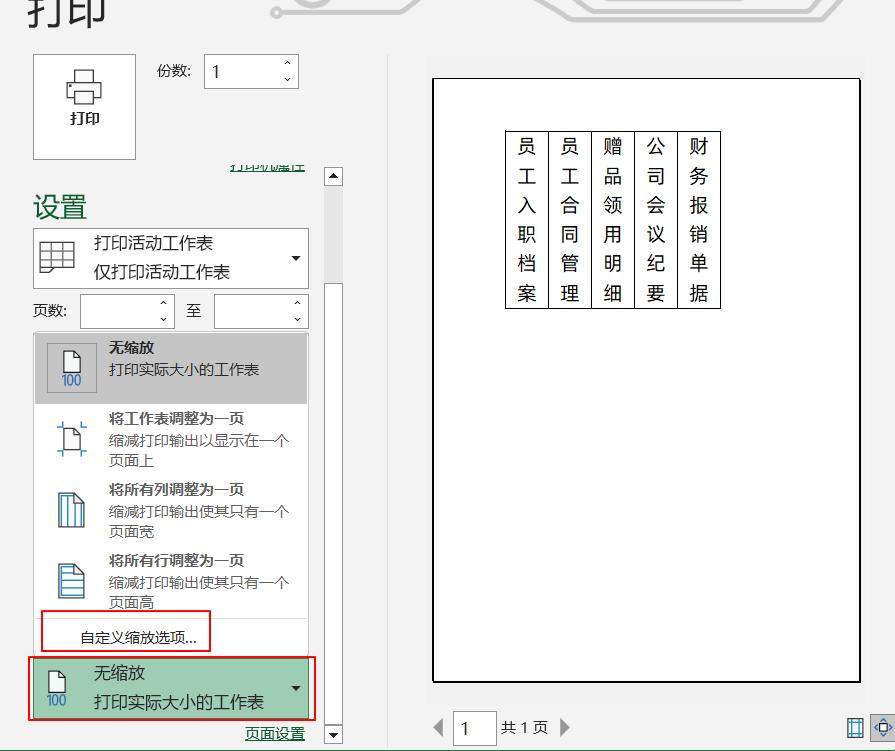Open the 页面设置 page setup link
The width and height of the screenshot is (895, 751).
click(x=275, y=733)
